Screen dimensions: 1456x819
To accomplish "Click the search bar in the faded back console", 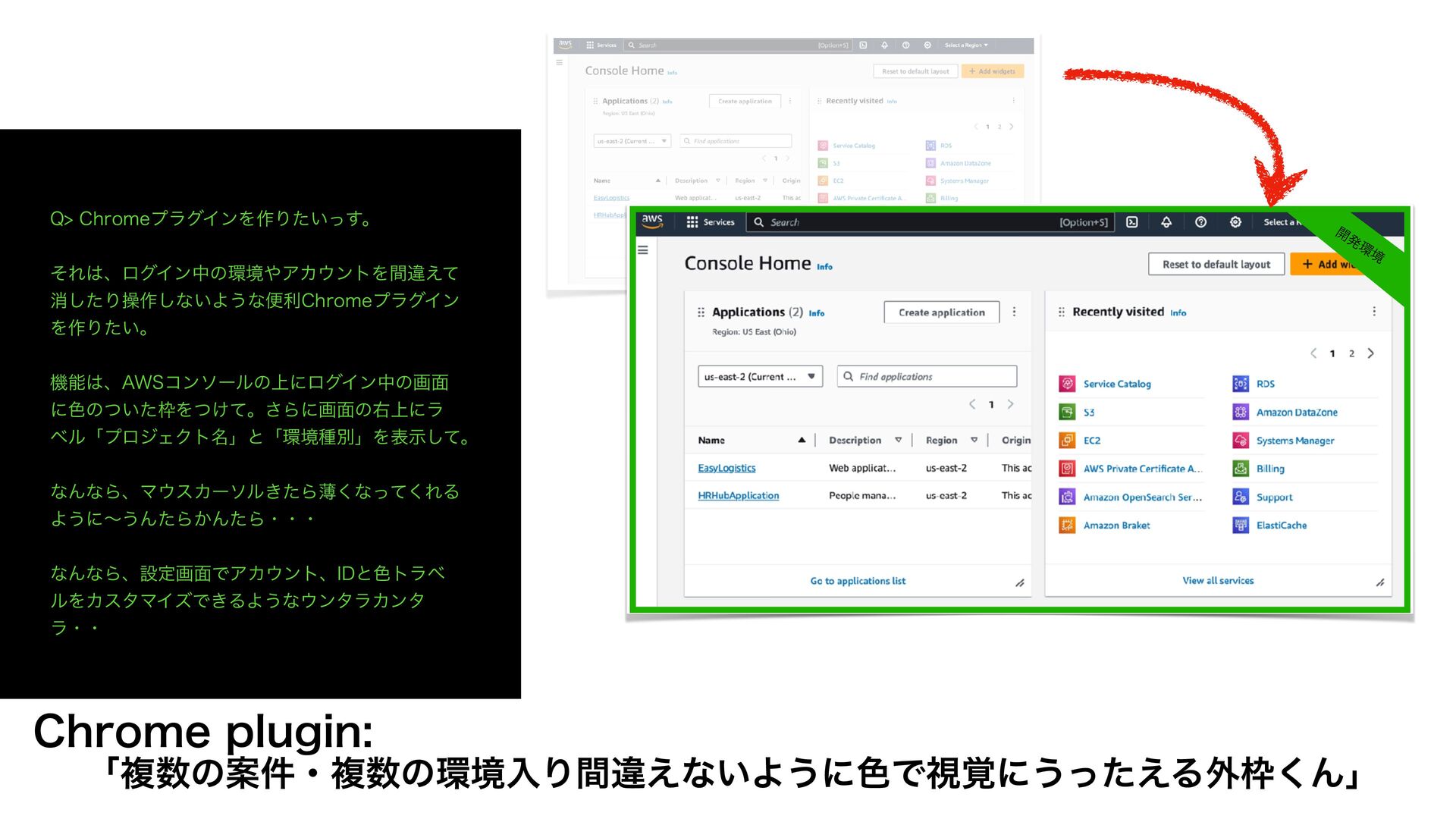I will pyautogui.click(x=737, y=45).
